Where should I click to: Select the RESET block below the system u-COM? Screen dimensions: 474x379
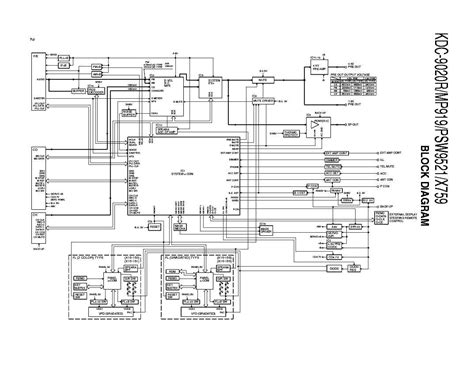click(x=155, y=227)
